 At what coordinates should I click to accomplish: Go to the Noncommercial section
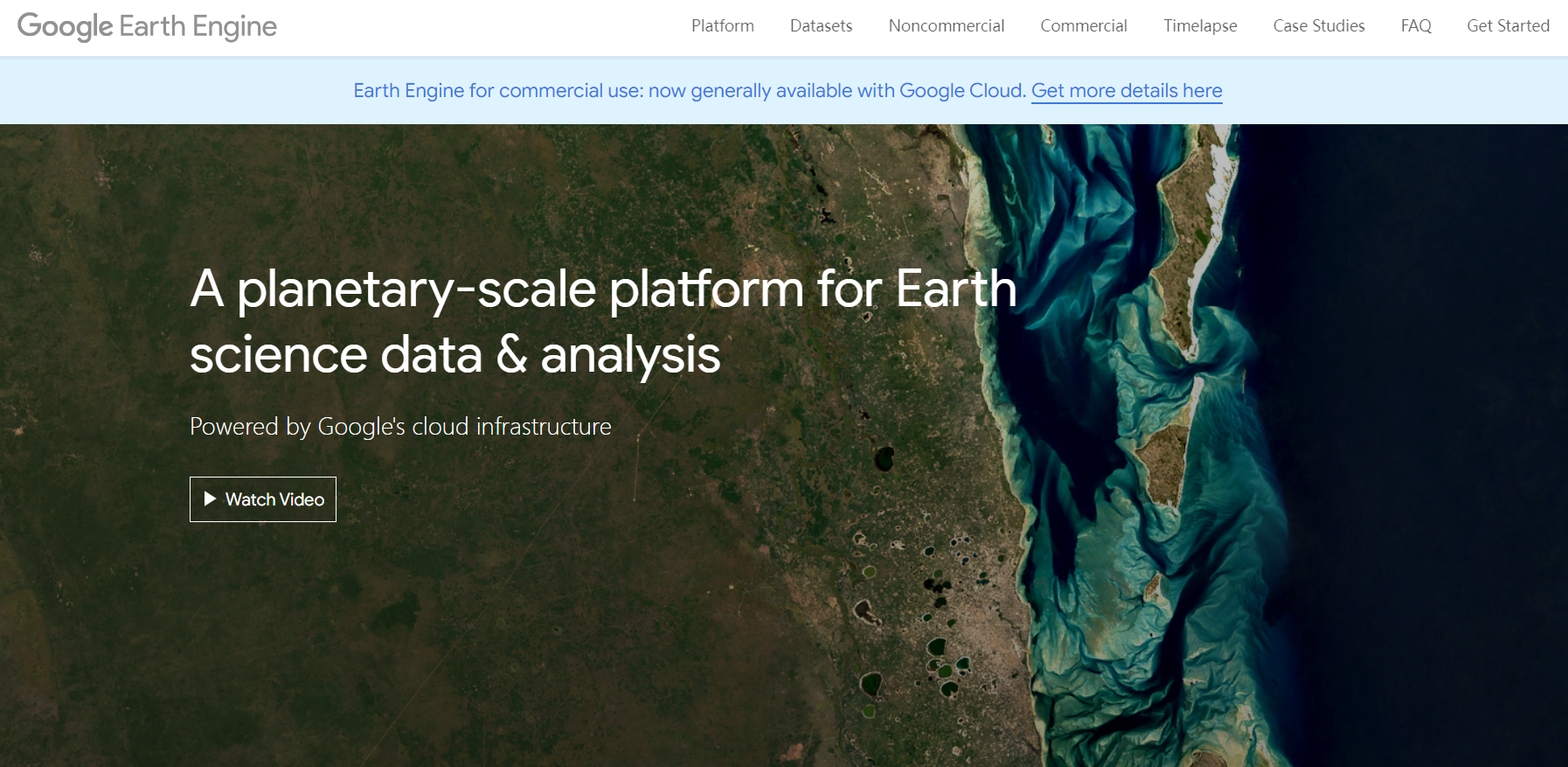click(x=947, y=26)
